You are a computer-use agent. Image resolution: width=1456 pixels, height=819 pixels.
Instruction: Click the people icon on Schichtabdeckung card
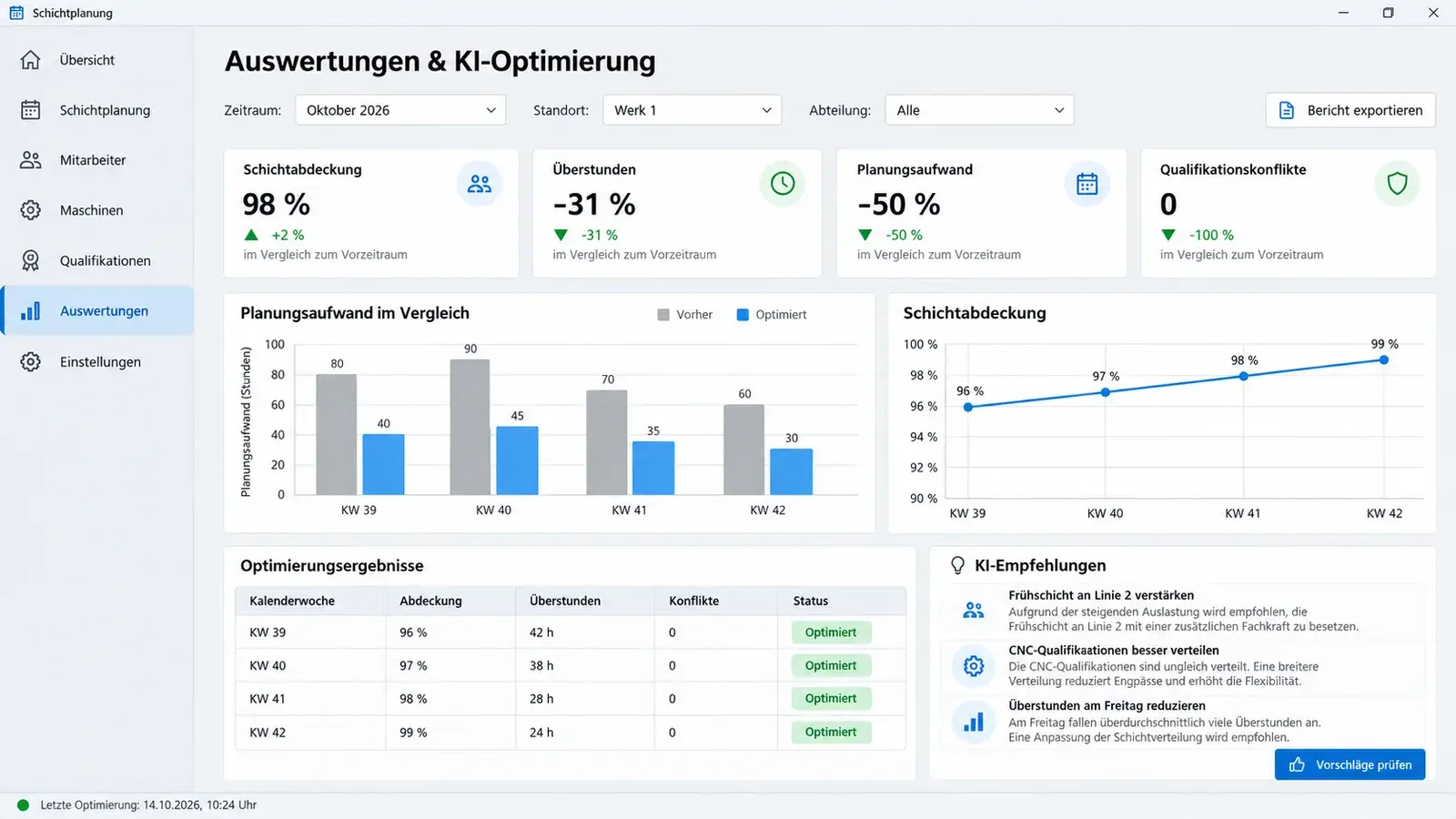(480, 184)
